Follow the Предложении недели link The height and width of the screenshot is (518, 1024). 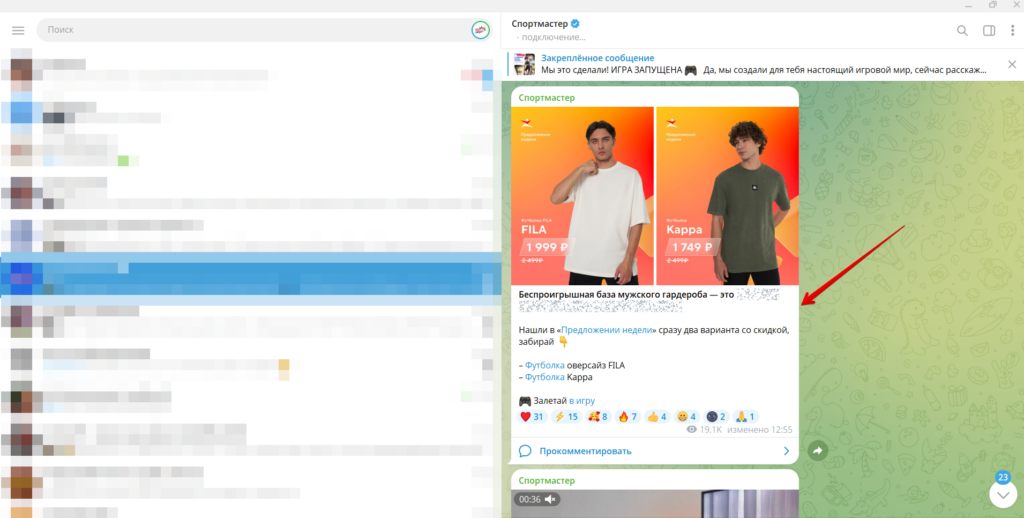pos(606,331)
